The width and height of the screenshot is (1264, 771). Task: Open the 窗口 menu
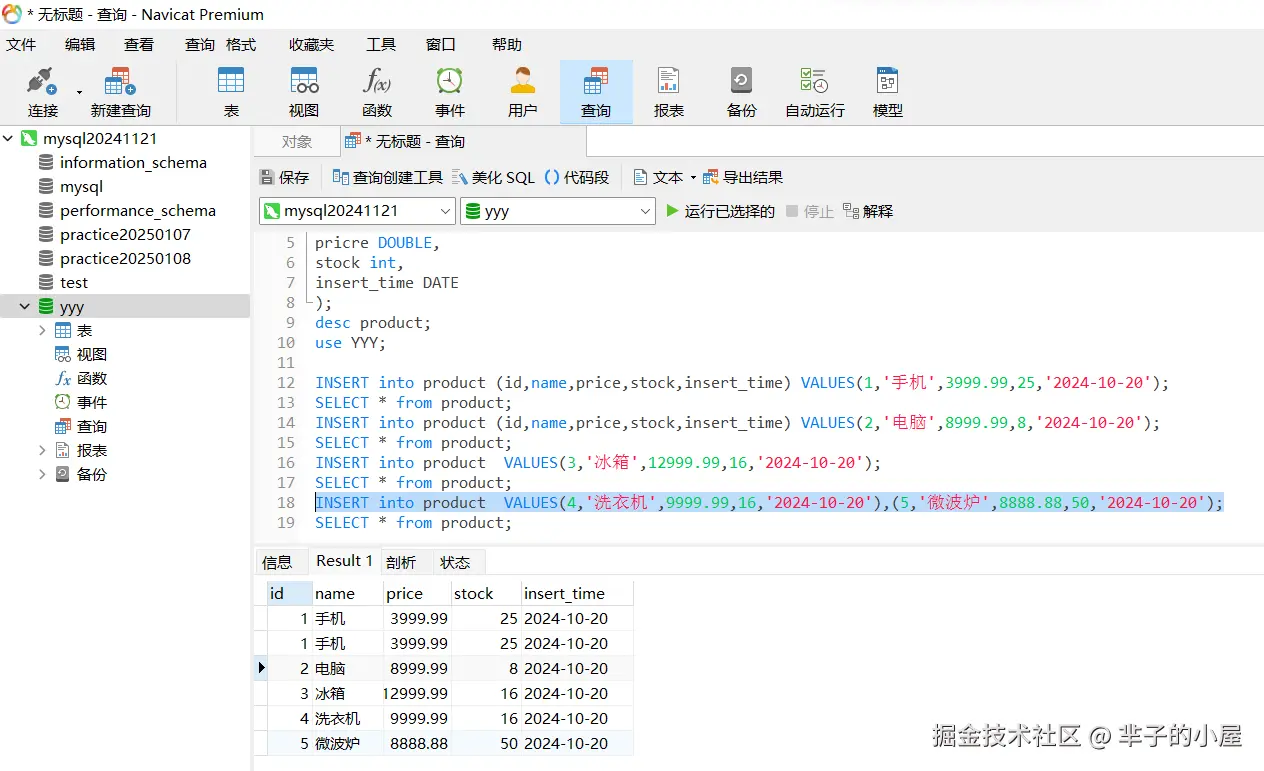coord(441,44)
